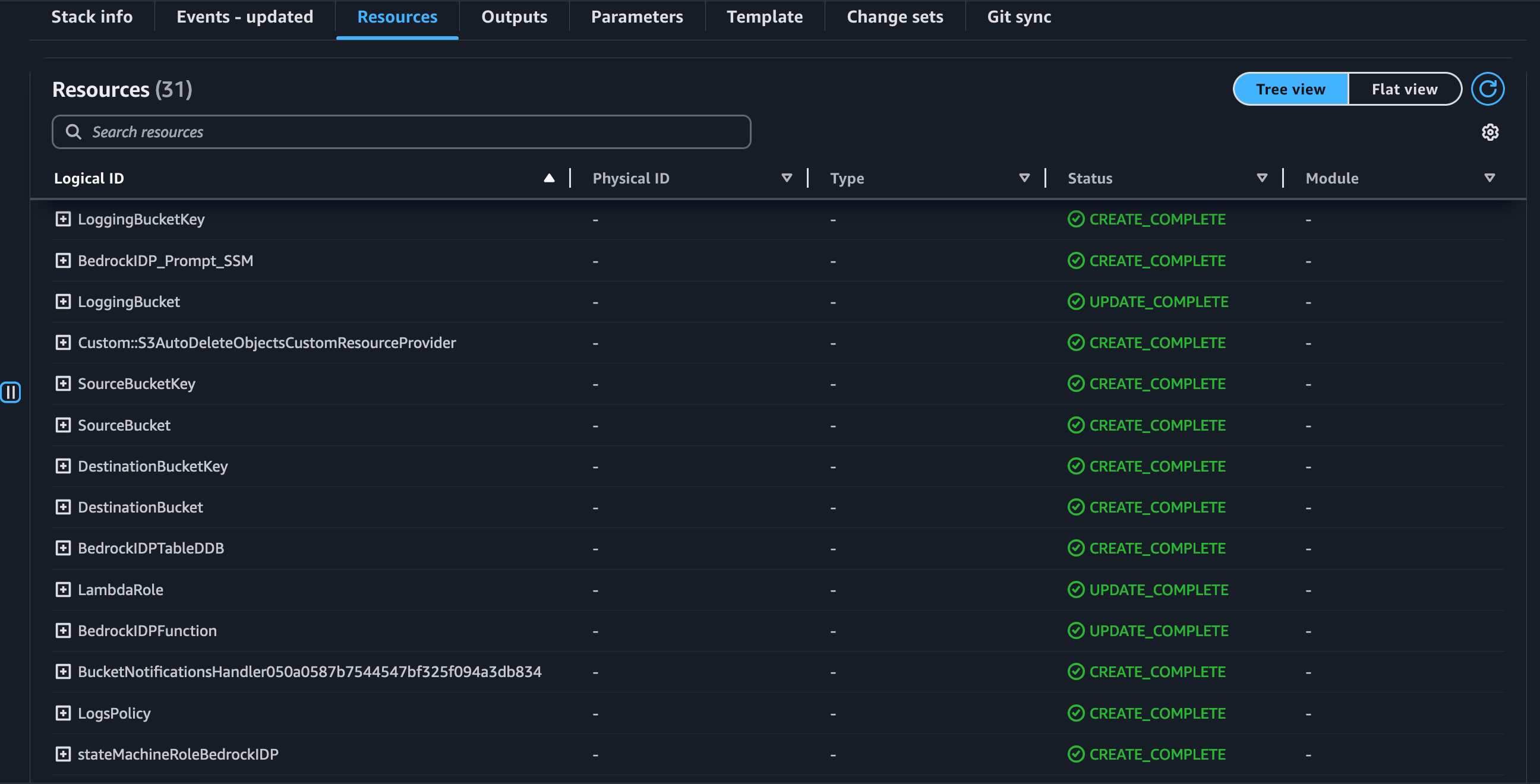
Task: Click Logical ID ascending sort arrow
Action: [549, 178]
